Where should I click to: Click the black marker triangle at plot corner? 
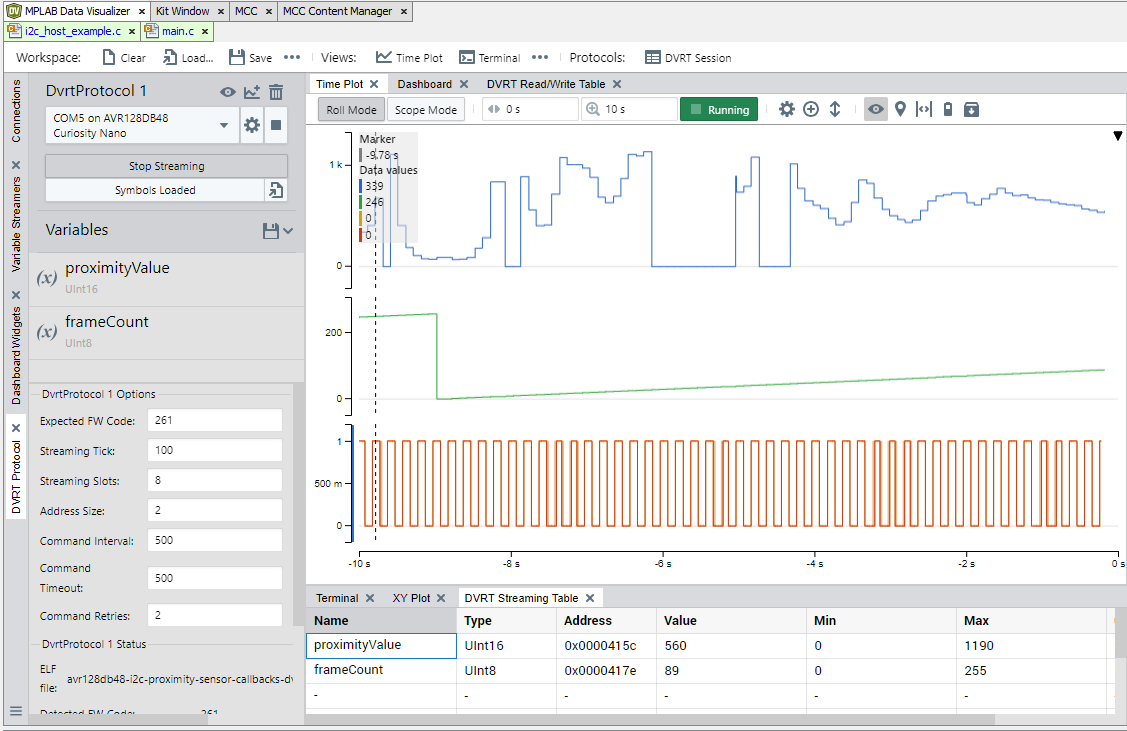point(1118,136)
